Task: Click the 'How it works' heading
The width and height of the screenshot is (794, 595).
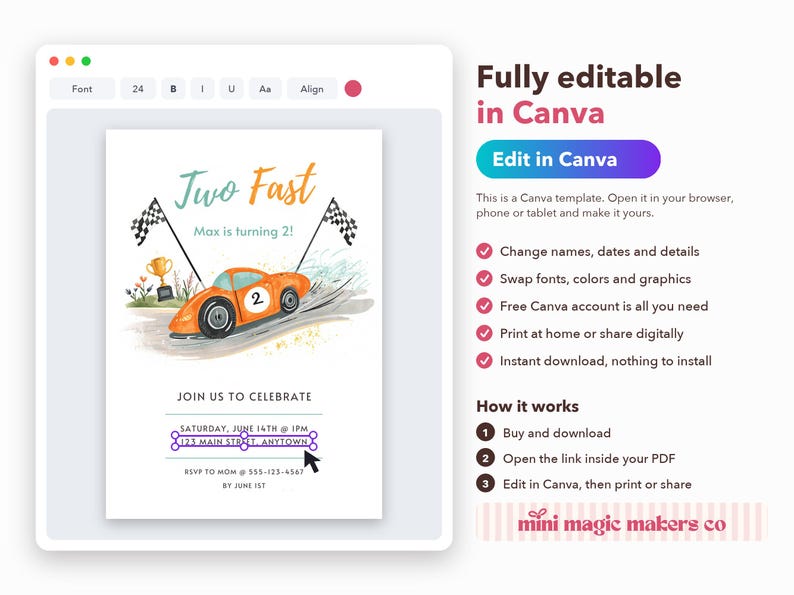Action: pyautogui.click(x=528, y=406)
